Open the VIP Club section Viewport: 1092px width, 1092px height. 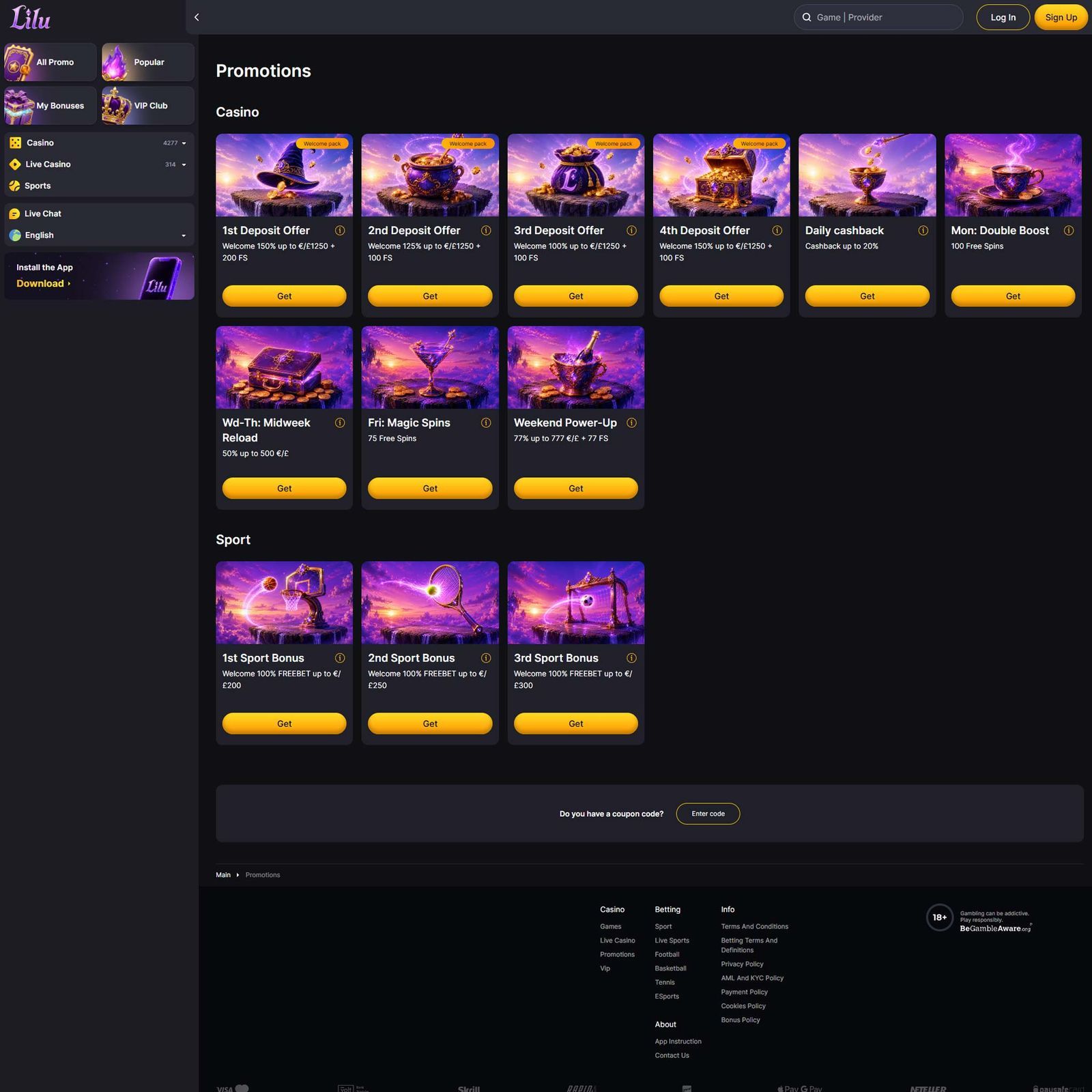click(148, 106)
